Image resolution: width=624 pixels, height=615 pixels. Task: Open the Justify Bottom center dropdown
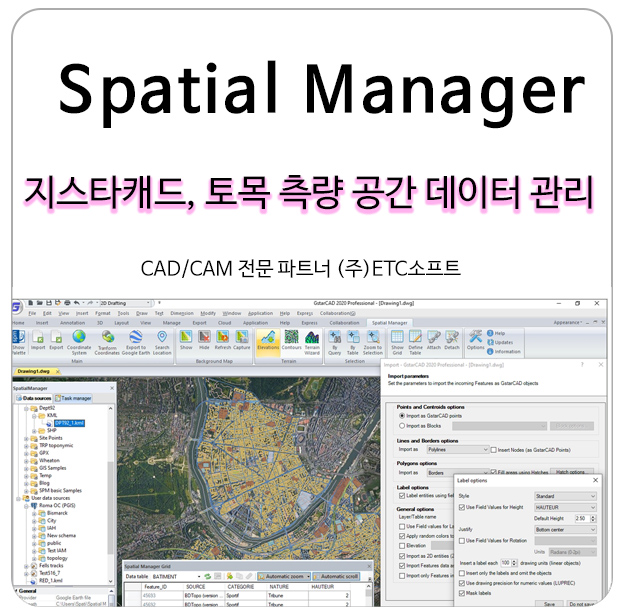565,530
